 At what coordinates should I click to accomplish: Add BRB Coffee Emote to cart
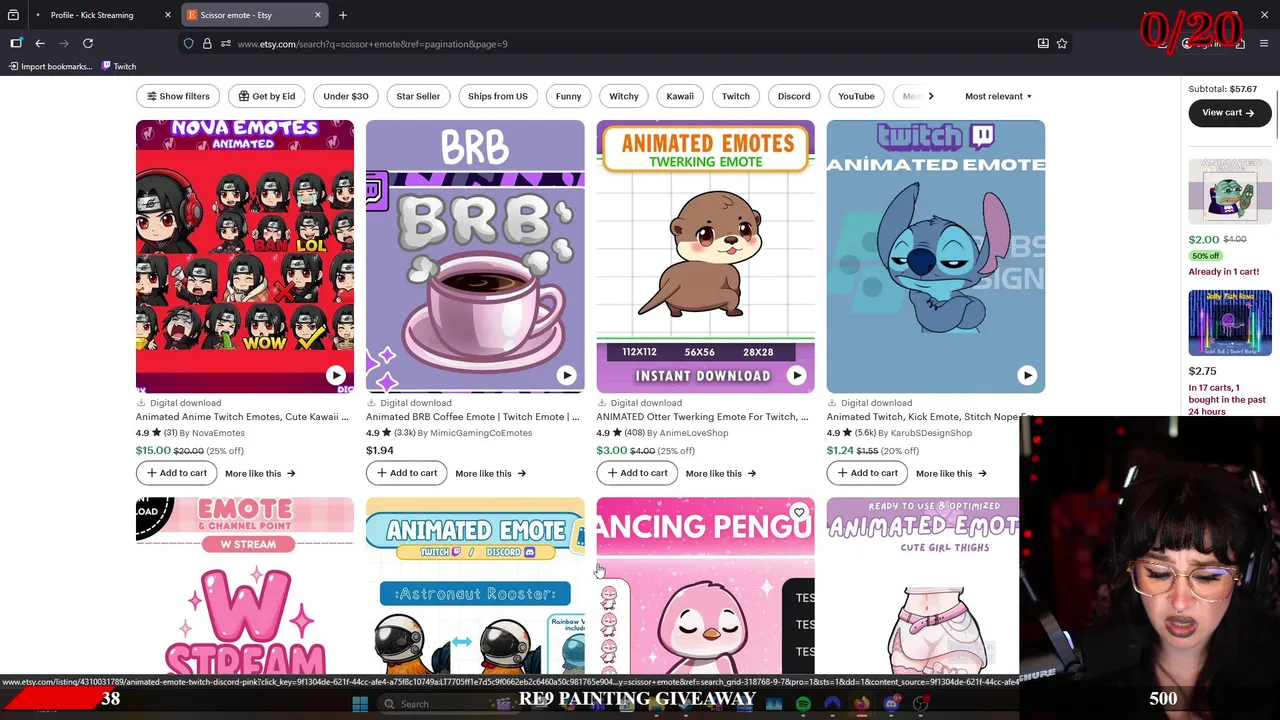[406, 473]
